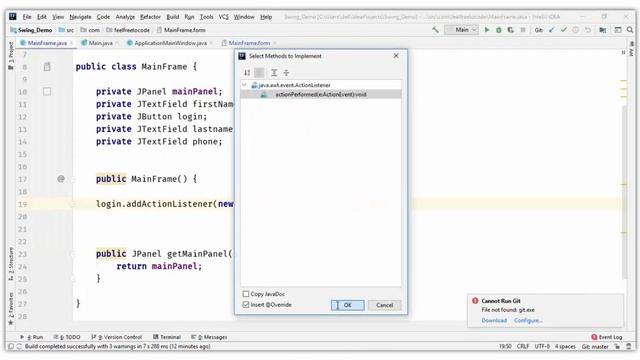This screenshot has height=360, width=640.
Task: Click the Git Show History clock icon
Action: [x=576, y=30]
